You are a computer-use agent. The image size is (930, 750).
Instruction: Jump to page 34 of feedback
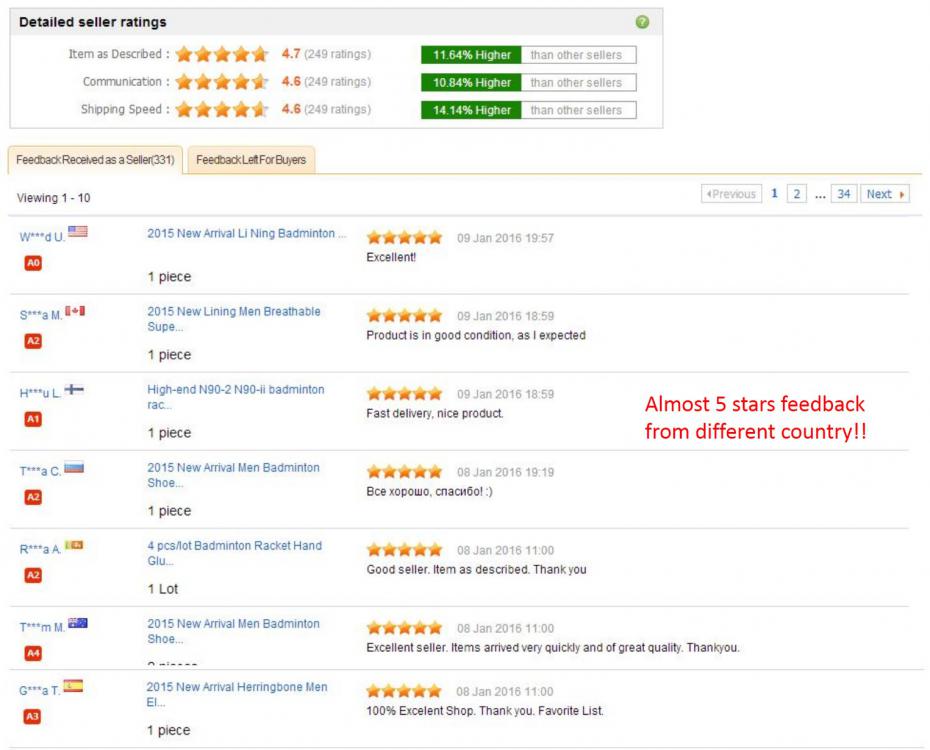[x=843, y=194]
